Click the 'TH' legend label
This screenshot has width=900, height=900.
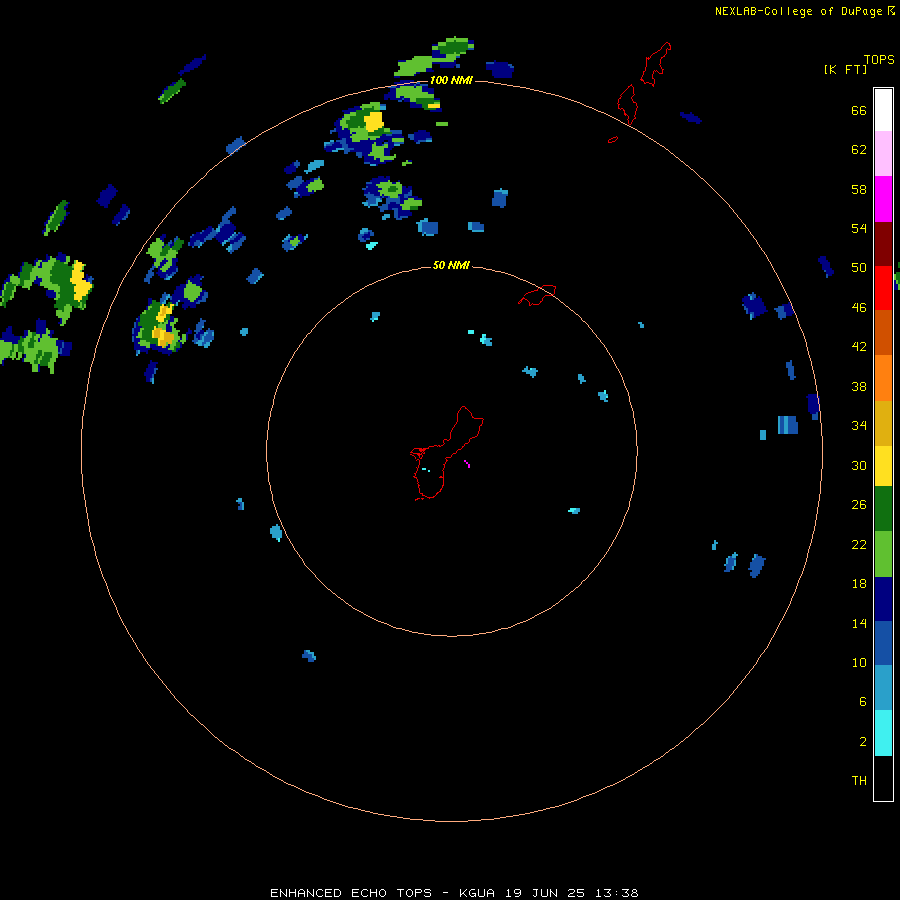[859, 781]
